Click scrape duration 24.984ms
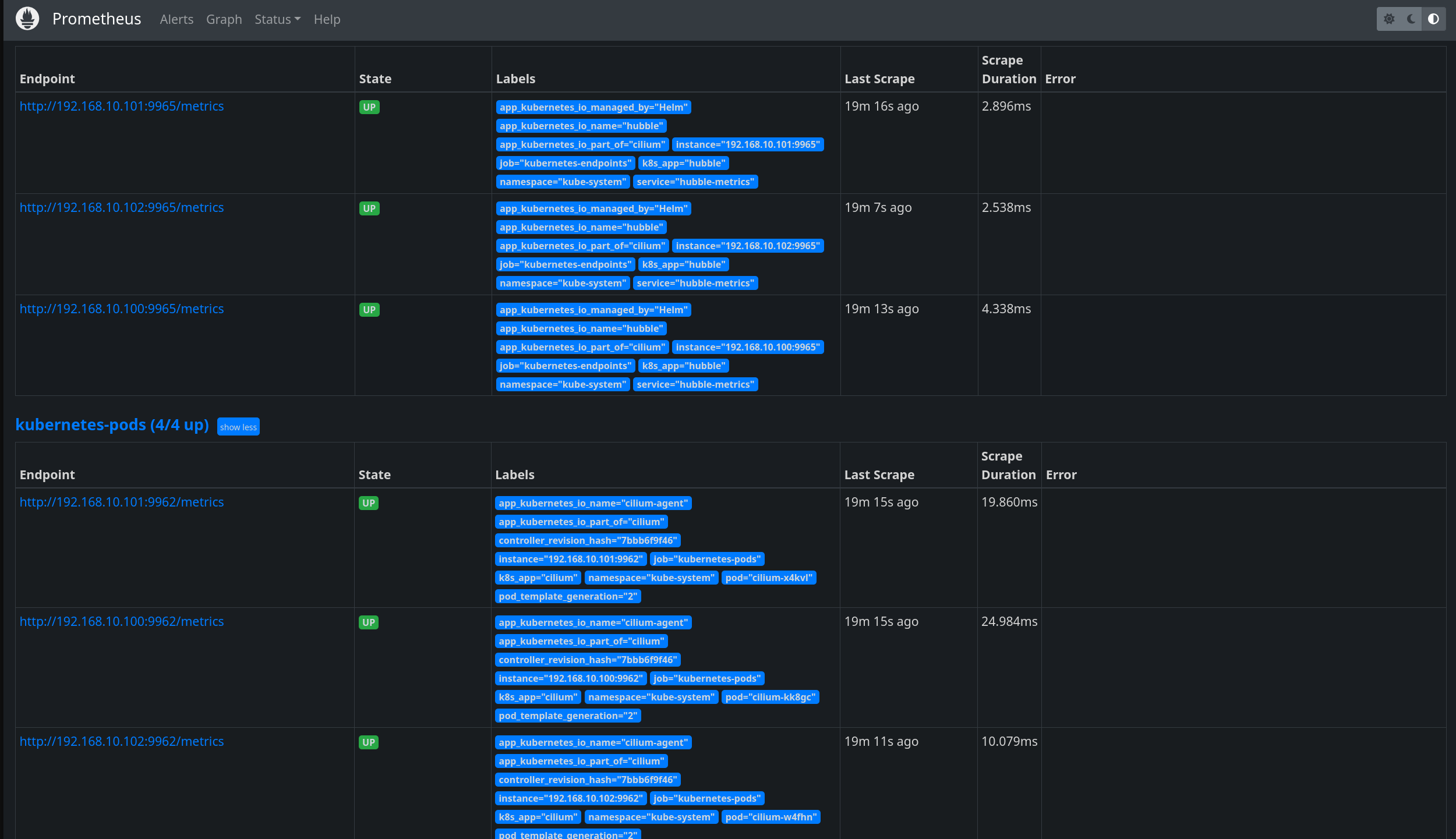 (x=1009, y=621)
